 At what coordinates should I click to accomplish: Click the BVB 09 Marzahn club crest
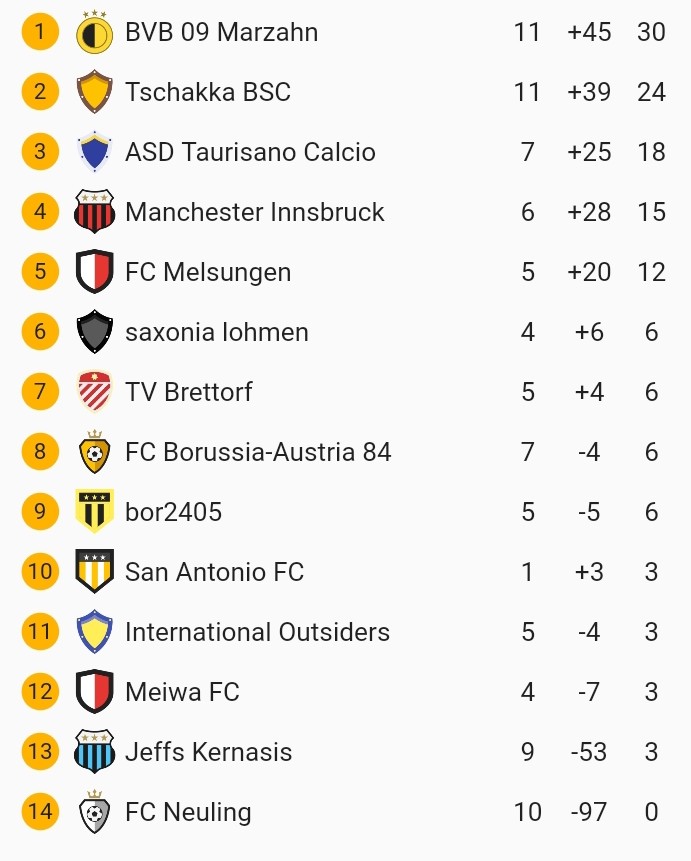click(x=95, y=33)
